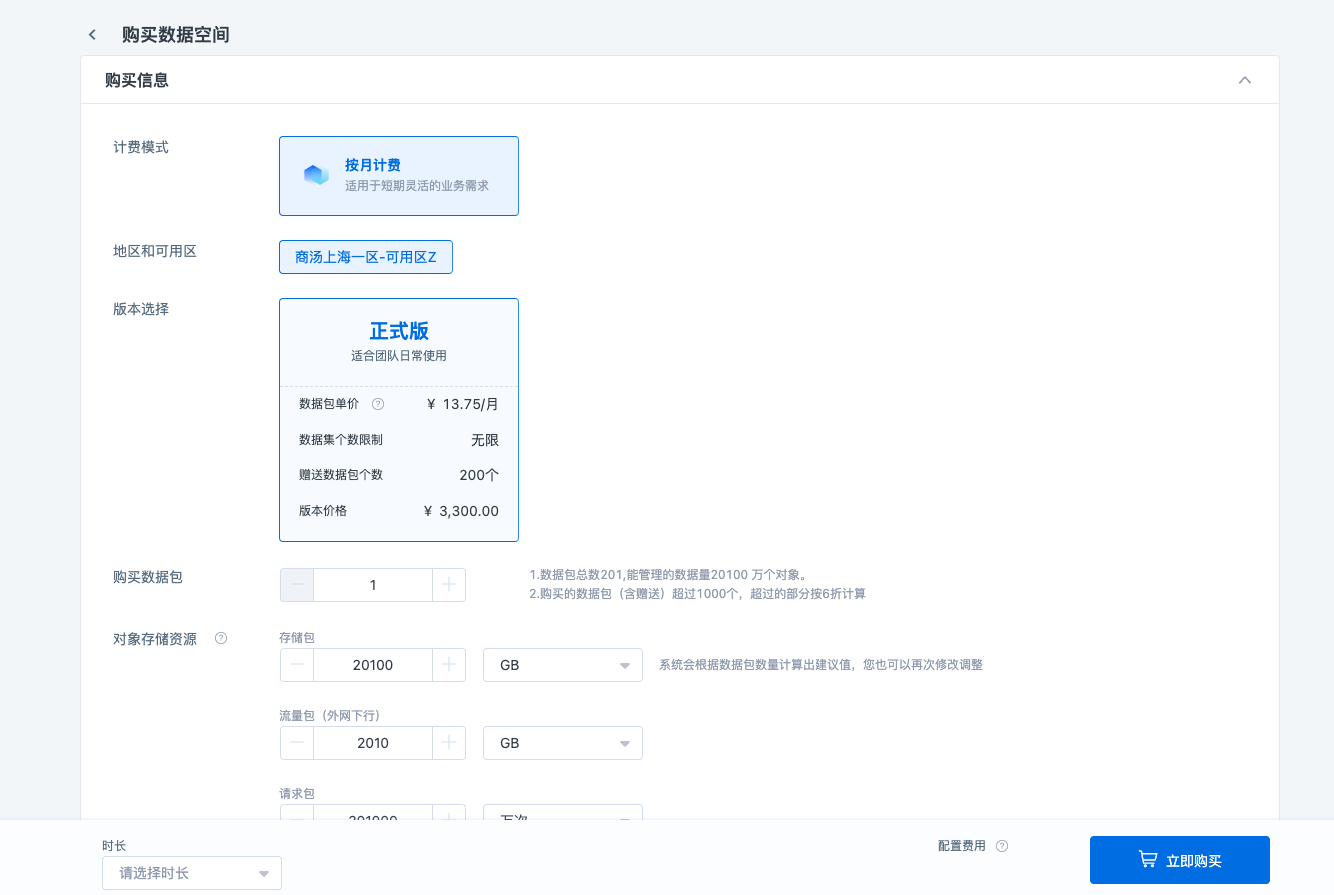Collapse the 购买信息 section
Viewport: 1334px width, 895px height.
1244,80
